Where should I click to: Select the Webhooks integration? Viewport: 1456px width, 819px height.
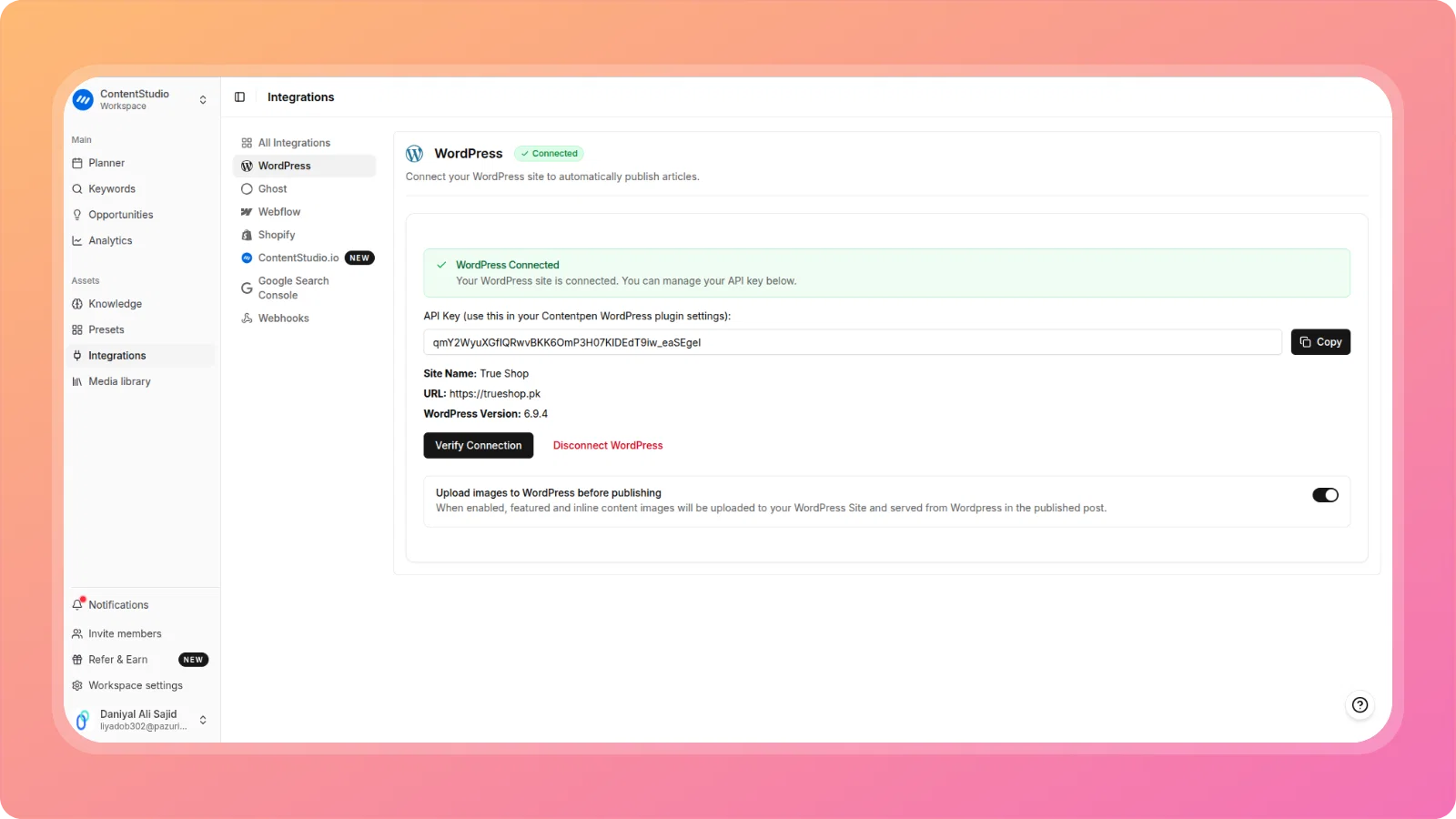[x=304, y=318]
